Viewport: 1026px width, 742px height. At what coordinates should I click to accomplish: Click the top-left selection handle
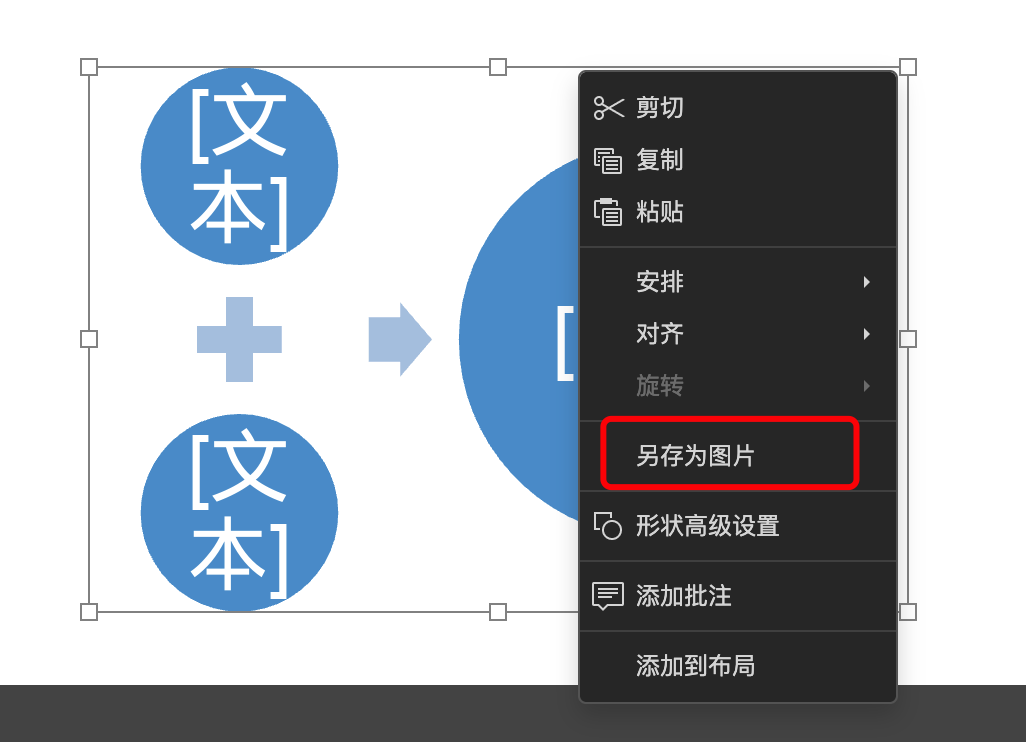(x=89, y=67)
